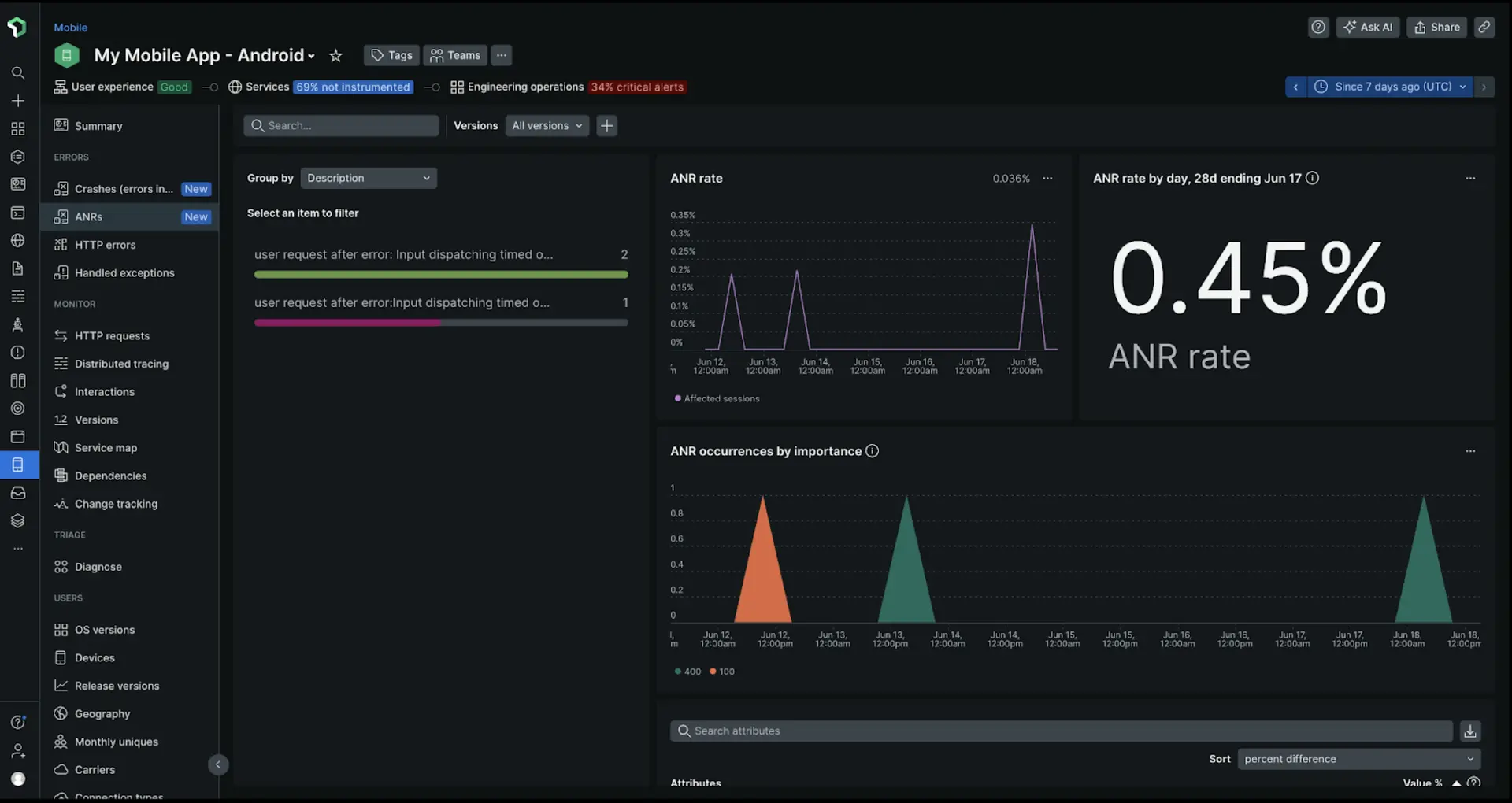Filter by the pink bar ANR item
1512x803 pixels.
(441, 311)
